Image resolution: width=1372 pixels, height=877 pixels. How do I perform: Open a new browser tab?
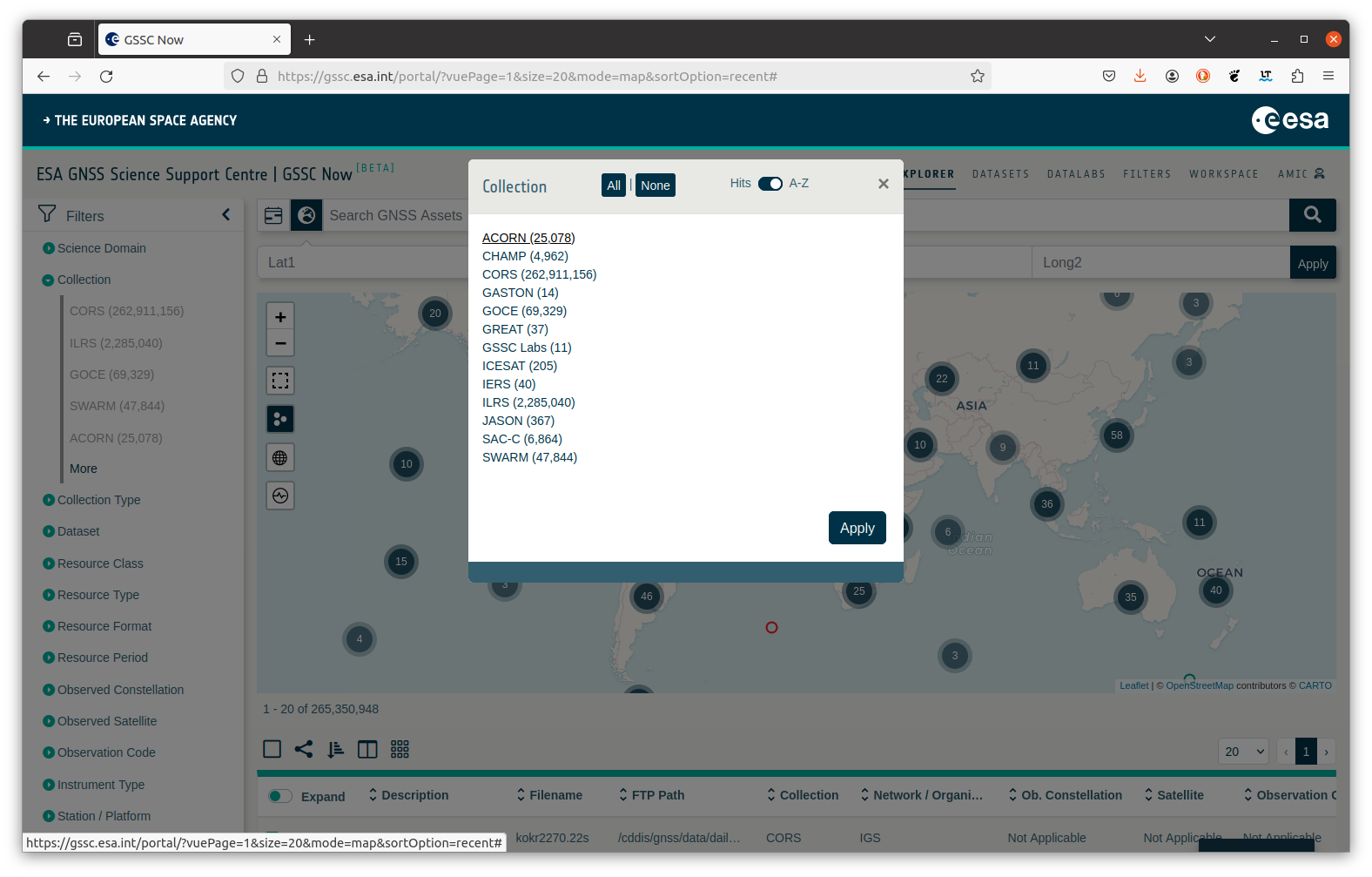pos(309,40)
